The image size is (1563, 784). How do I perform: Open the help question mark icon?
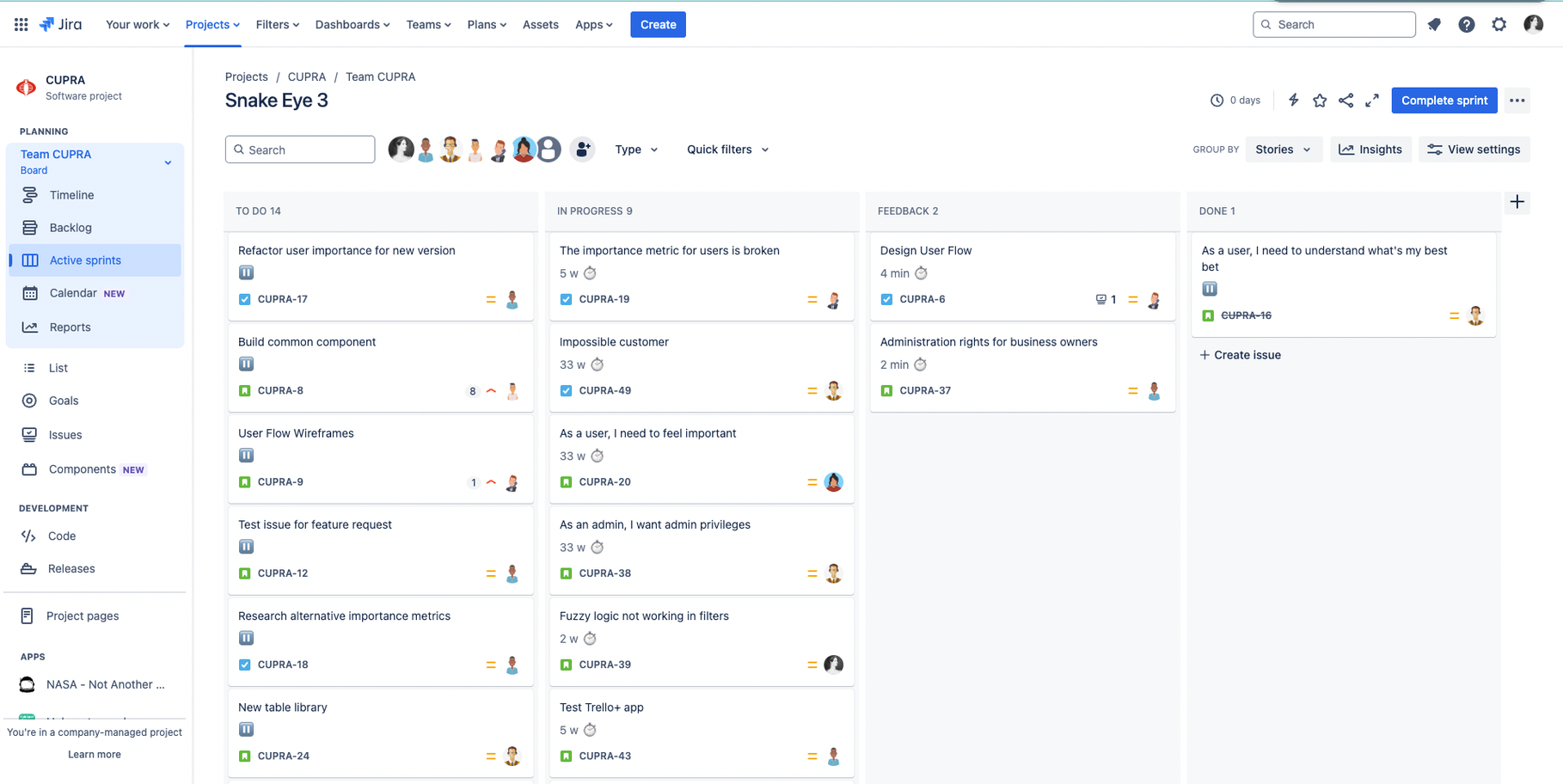pyautogui.click(x=1467, y=24)
